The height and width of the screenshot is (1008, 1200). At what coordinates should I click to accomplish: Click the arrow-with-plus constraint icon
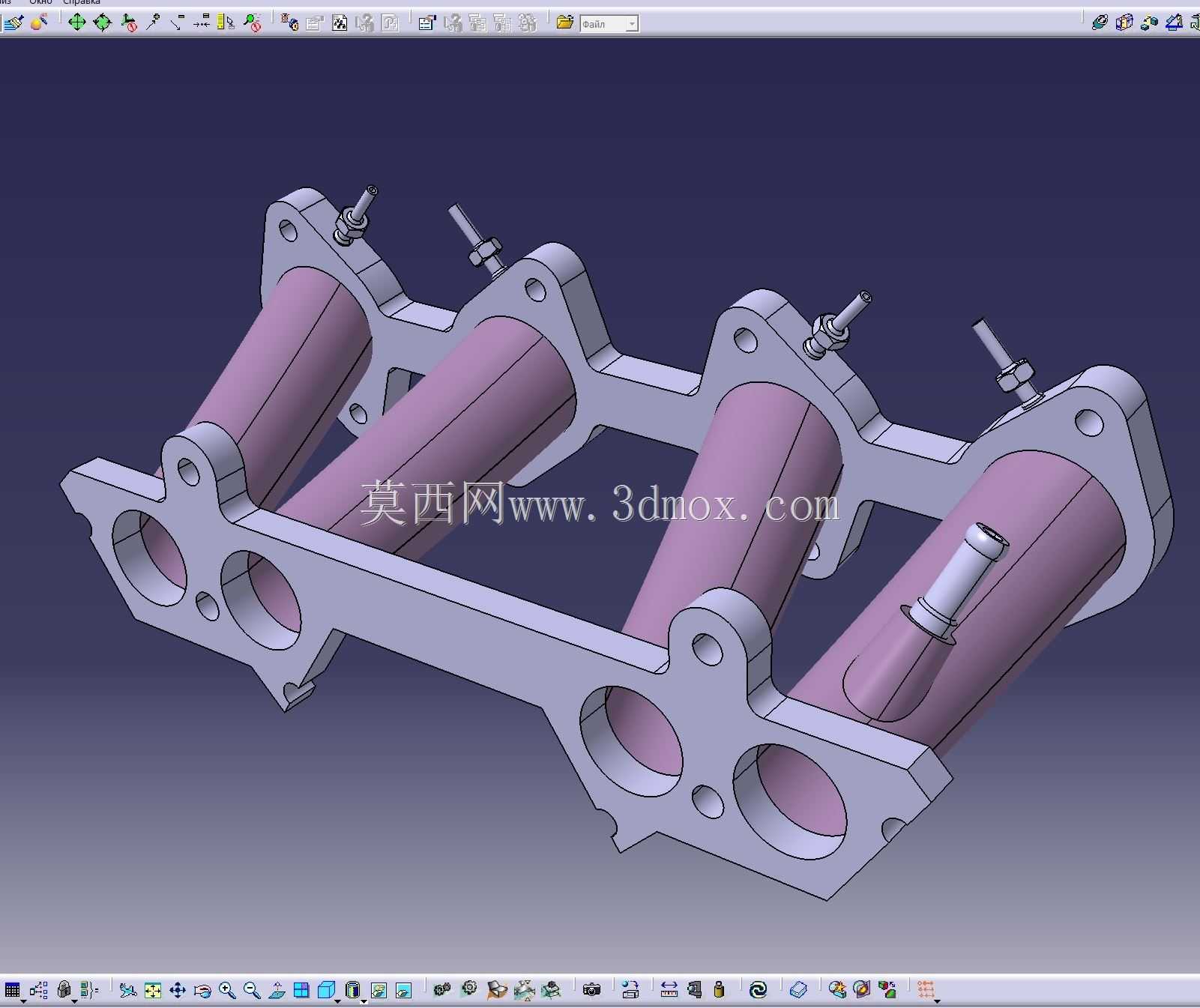(153, 22)
